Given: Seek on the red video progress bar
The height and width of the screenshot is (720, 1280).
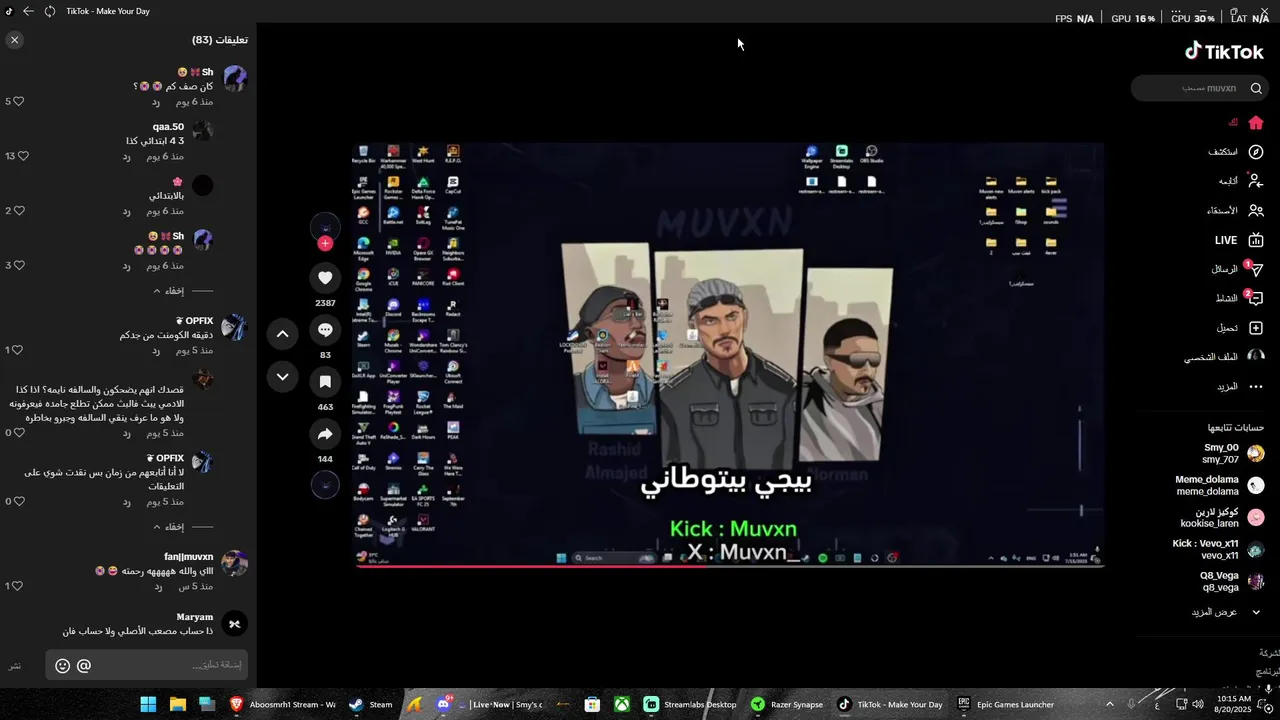Looking at the screenshot, I should tap(730, 566).
